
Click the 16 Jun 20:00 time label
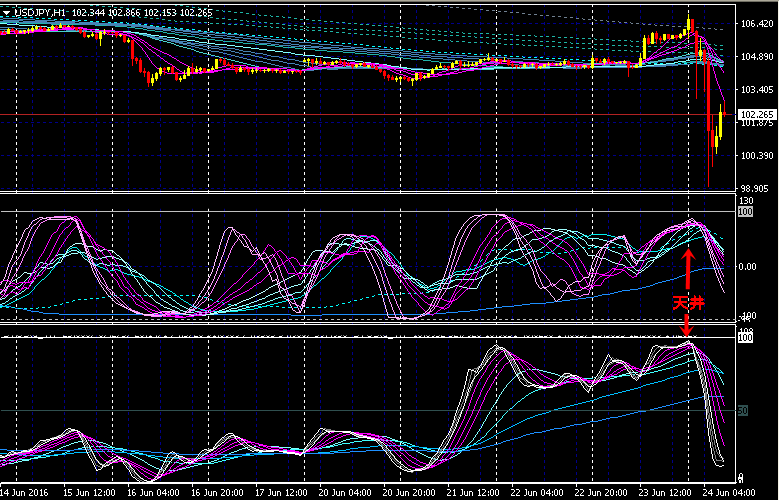tap(218, 493)
